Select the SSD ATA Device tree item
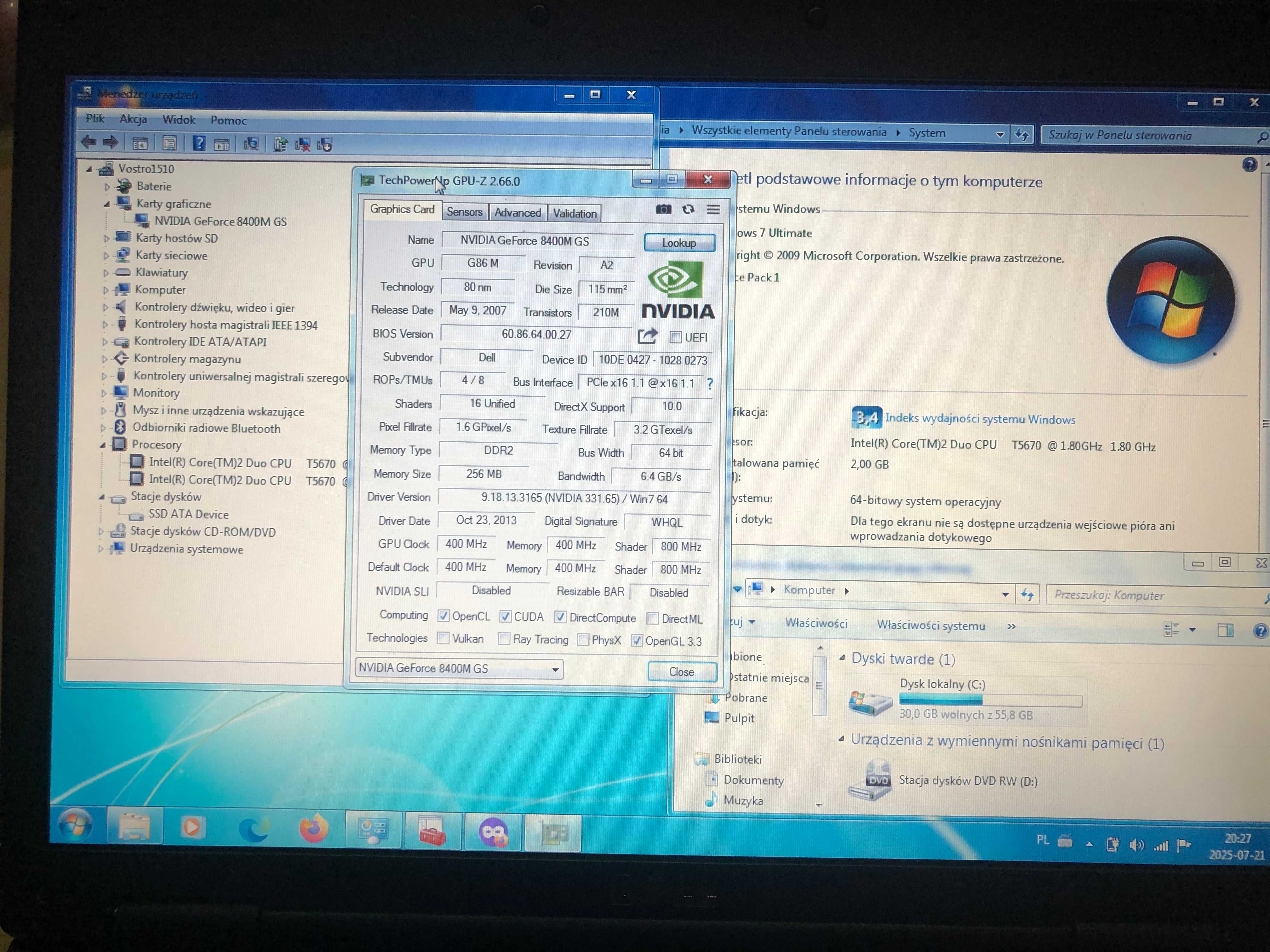Screen dimensions: 1270x952 pos(188,514)
